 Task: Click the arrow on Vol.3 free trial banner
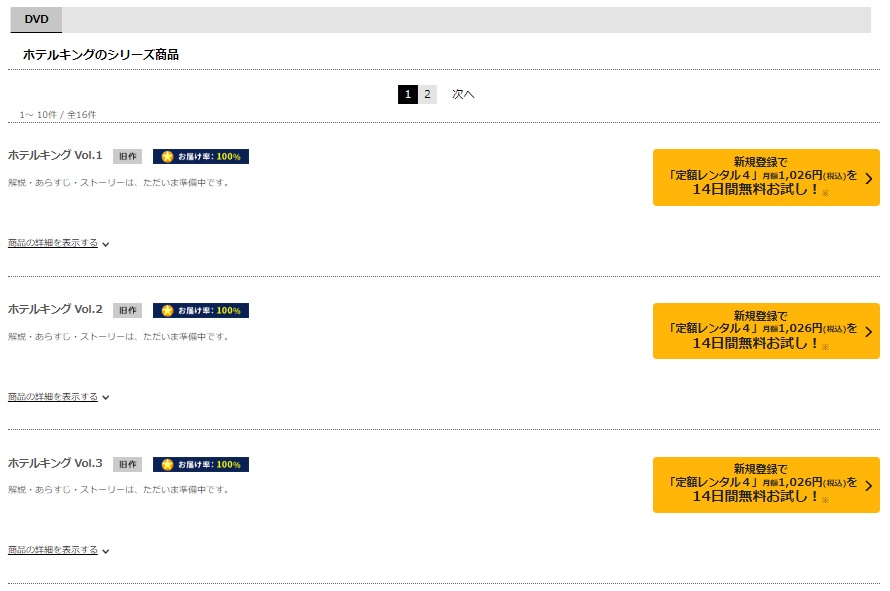(x=868, y=485)
